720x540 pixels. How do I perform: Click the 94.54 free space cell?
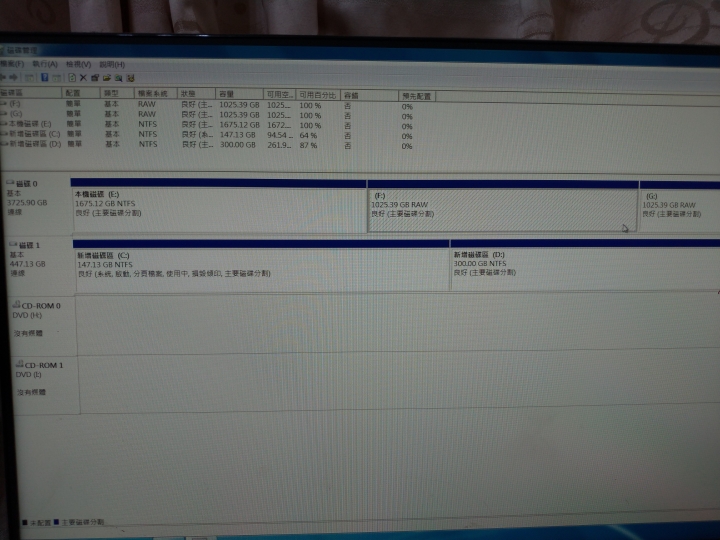280,135
